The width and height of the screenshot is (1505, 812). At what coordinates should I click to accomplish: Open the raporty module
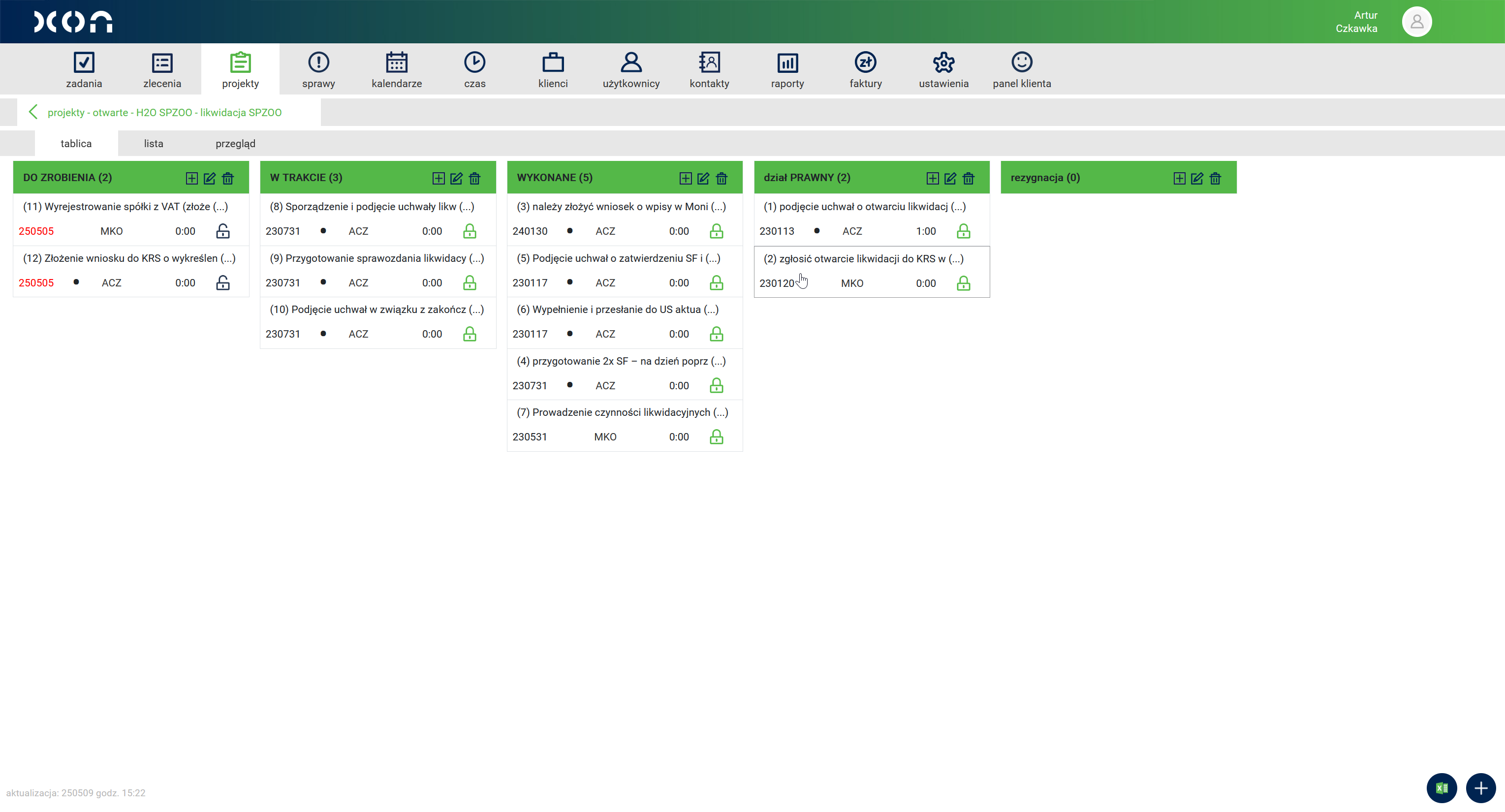pos(787,69)
